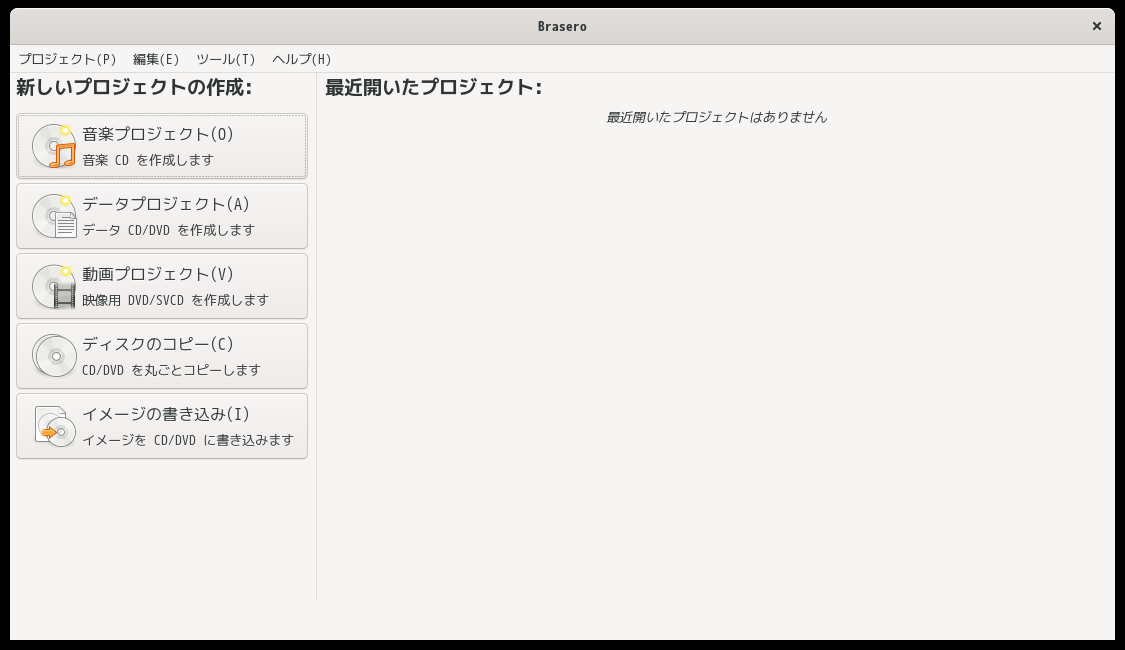Start a new 音楽プロジェクト(O)
1125x650 pixels.
click(158, 134)
